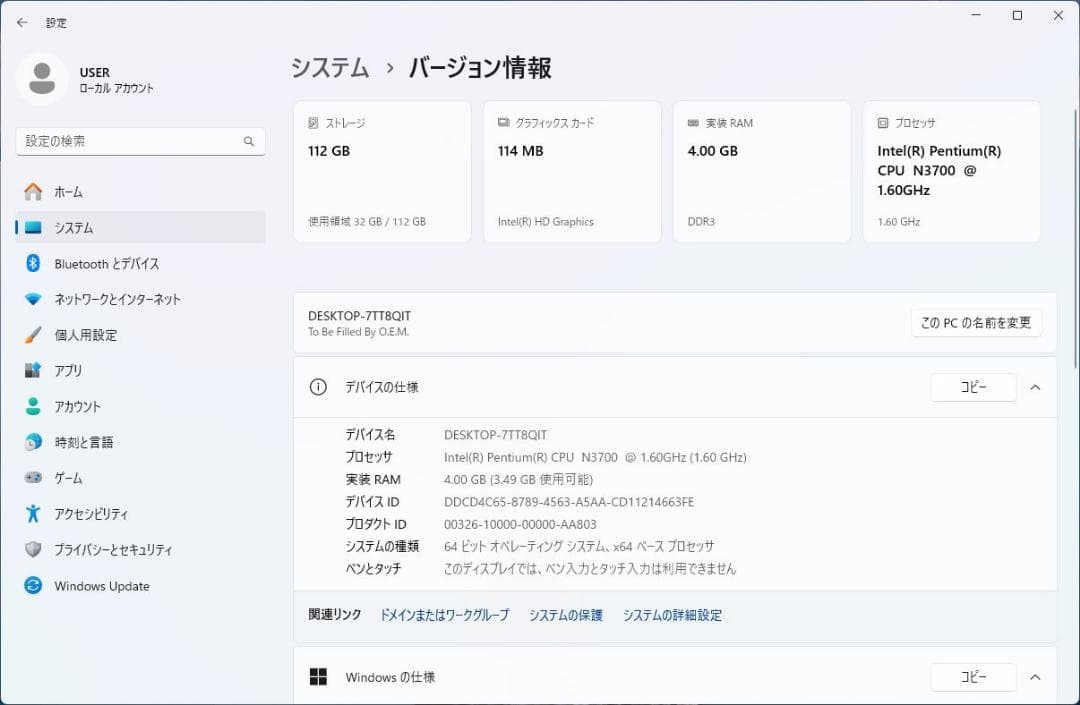This screenshot has width=1080, height=705.
Task: Open Windows Update in the sidebar
Action: click(x=141, y=585)
